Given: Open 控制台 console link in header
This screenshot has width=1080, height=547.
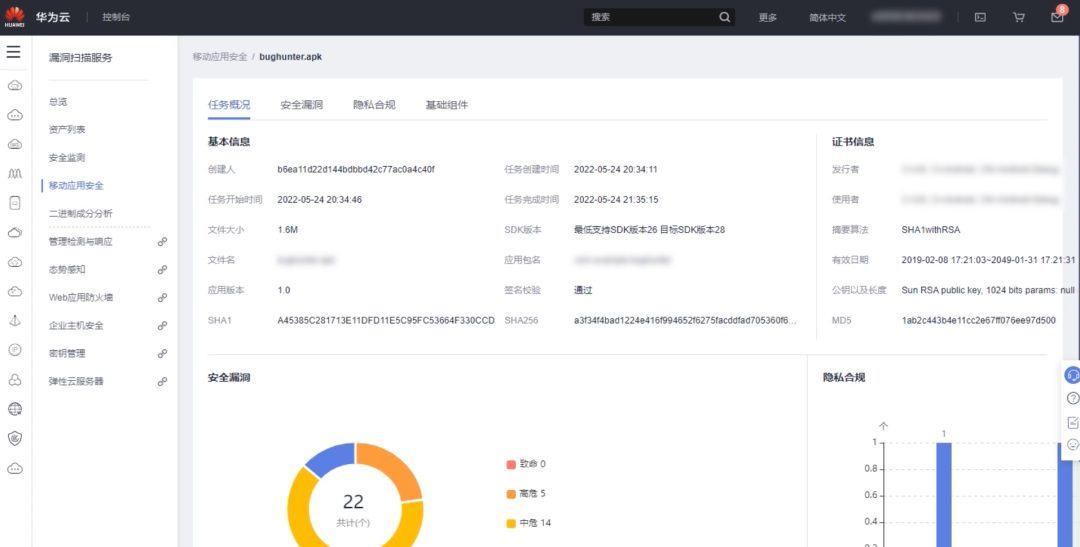Looking at the screenshot, I should (x=116, y=17).
